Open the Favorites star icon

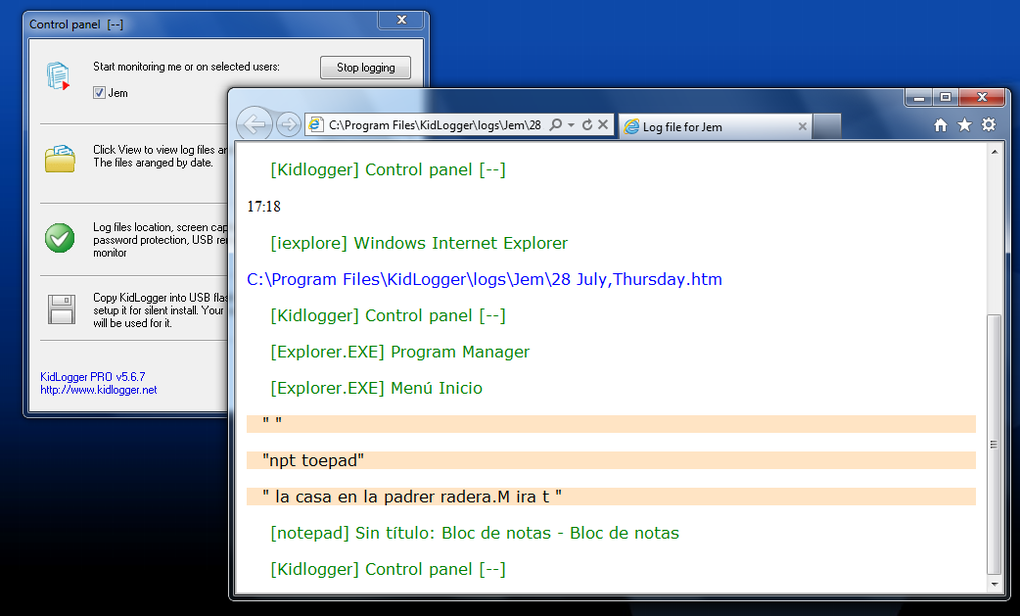tap(965, 125)
